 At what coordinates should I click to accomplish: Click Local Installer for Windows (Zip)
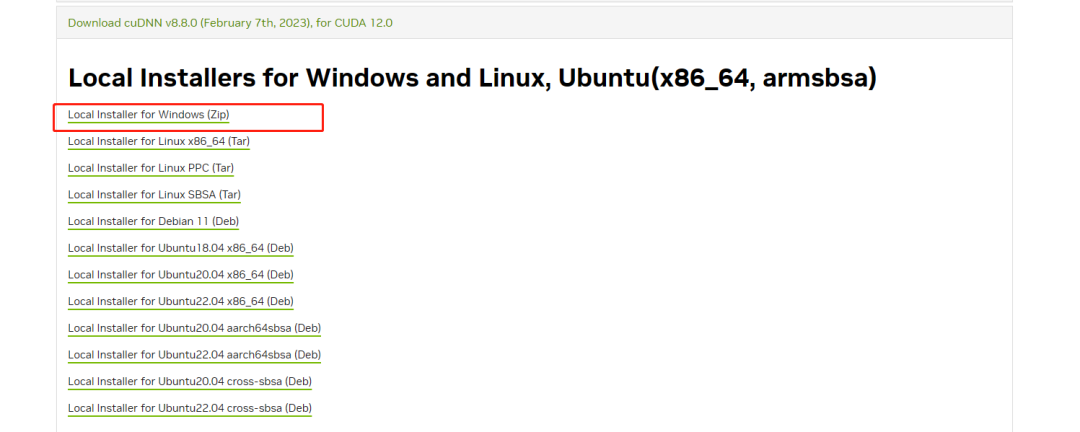click(148, 115)
